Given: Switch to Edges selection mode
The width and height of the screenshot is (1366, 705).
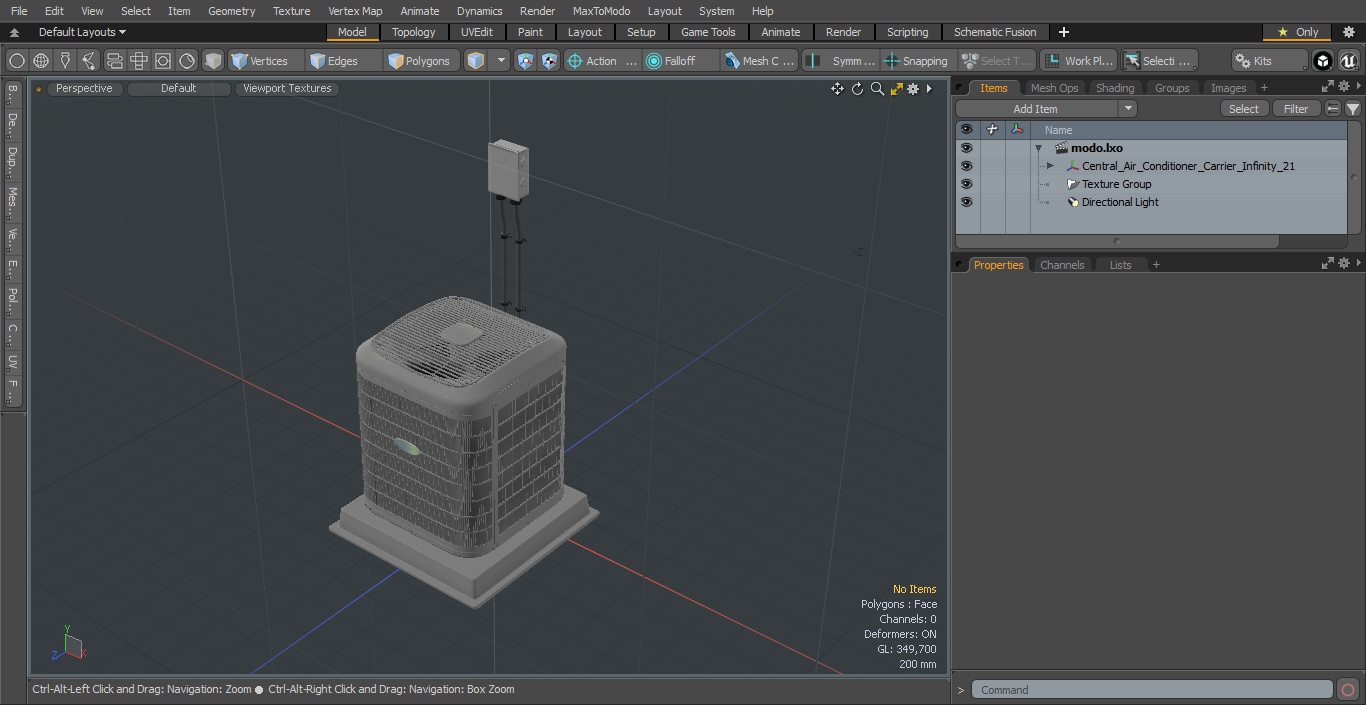Looking at the screenshot, I should click(x=342, y=61).
